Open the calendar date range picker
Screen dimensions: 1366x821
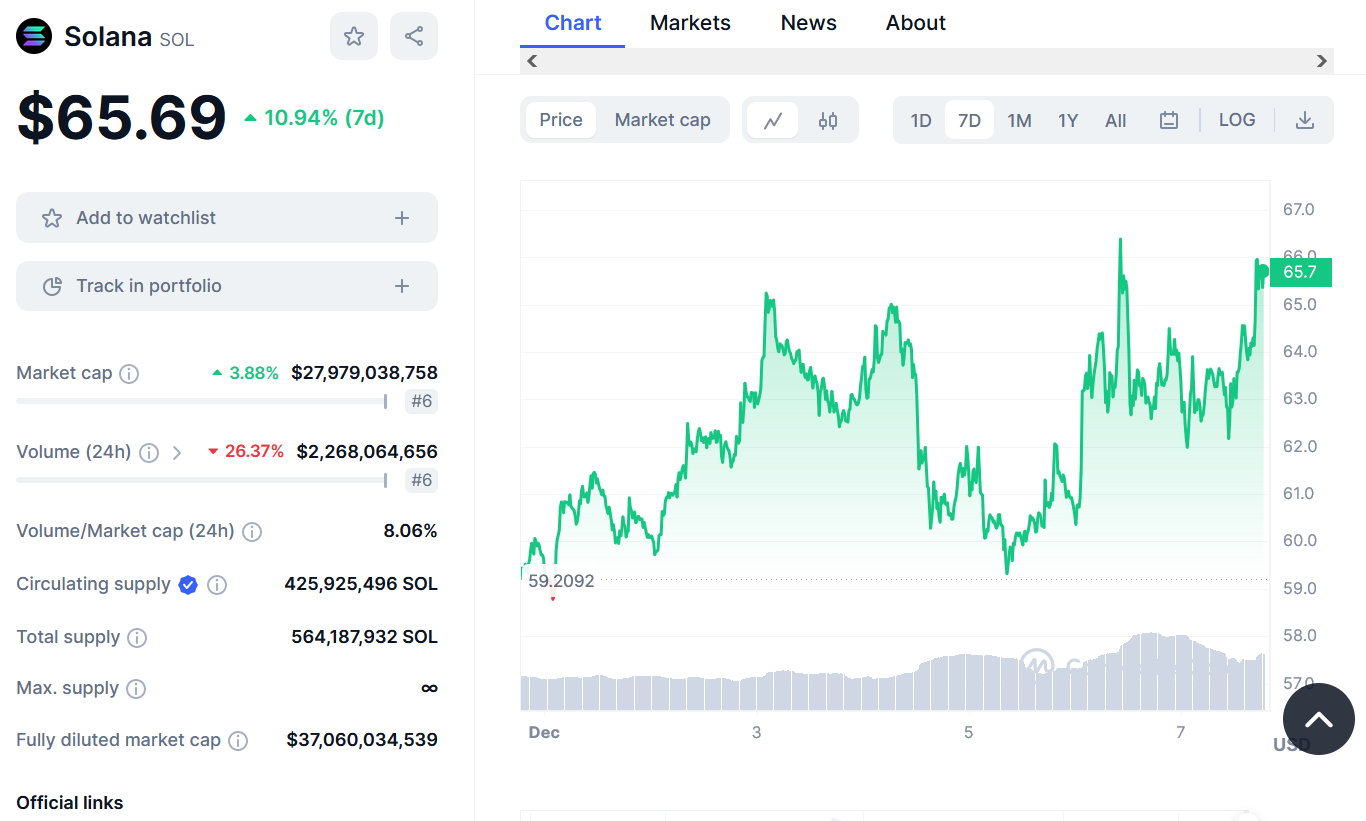click(1169, 121)
